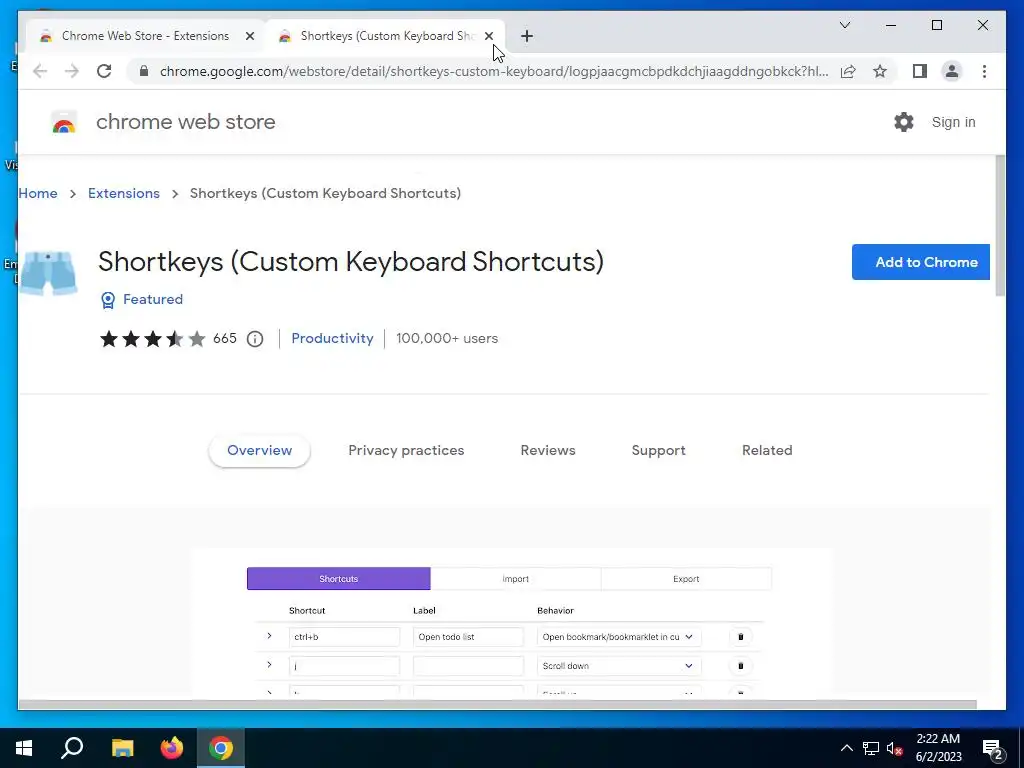This screenshot has width=1024, height=768.
Task: Click Import tab in preview screenshot
Action: coord(515,579)
